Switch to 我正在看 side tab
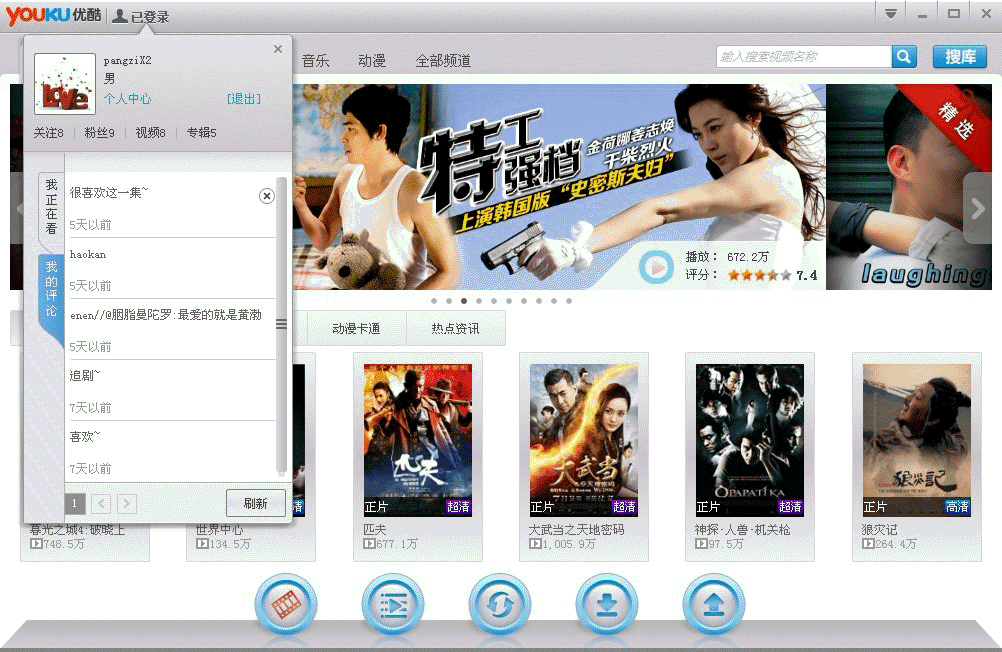The image size is (1002, 652). point(51,207)
